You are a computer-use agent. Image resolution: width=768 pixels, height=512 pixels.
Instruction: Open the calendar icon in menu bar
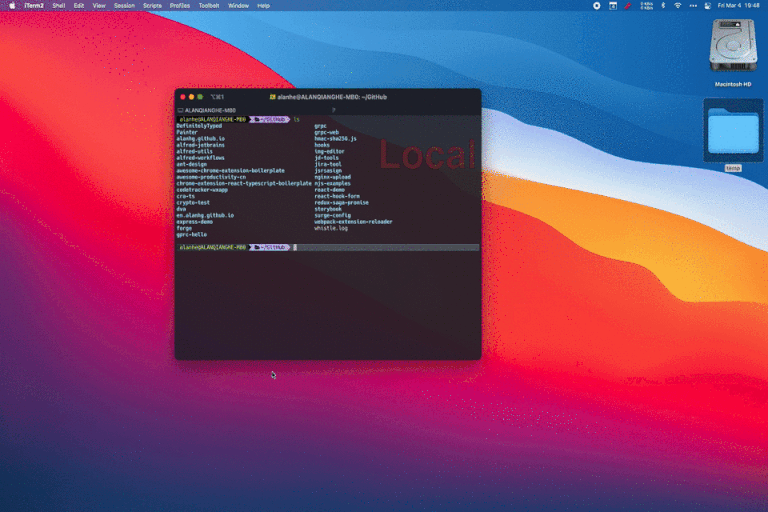click(612, 5)
